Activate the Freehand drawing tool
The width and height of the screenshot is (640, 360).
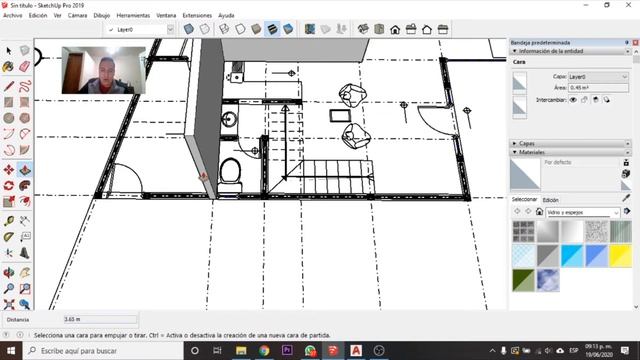click(24, 86)
